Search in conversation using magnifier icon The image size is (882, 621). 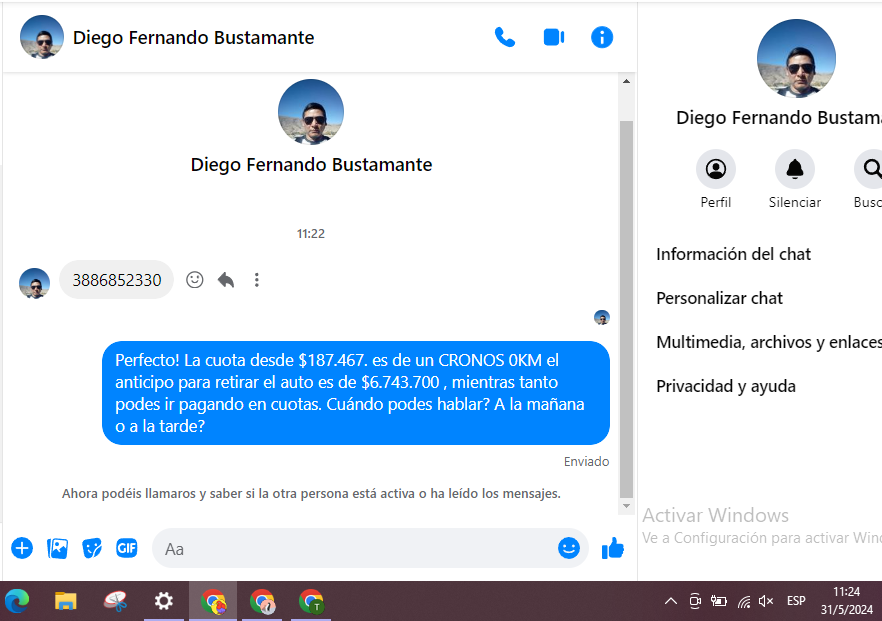pyautogui.click(x=870, y=169)
